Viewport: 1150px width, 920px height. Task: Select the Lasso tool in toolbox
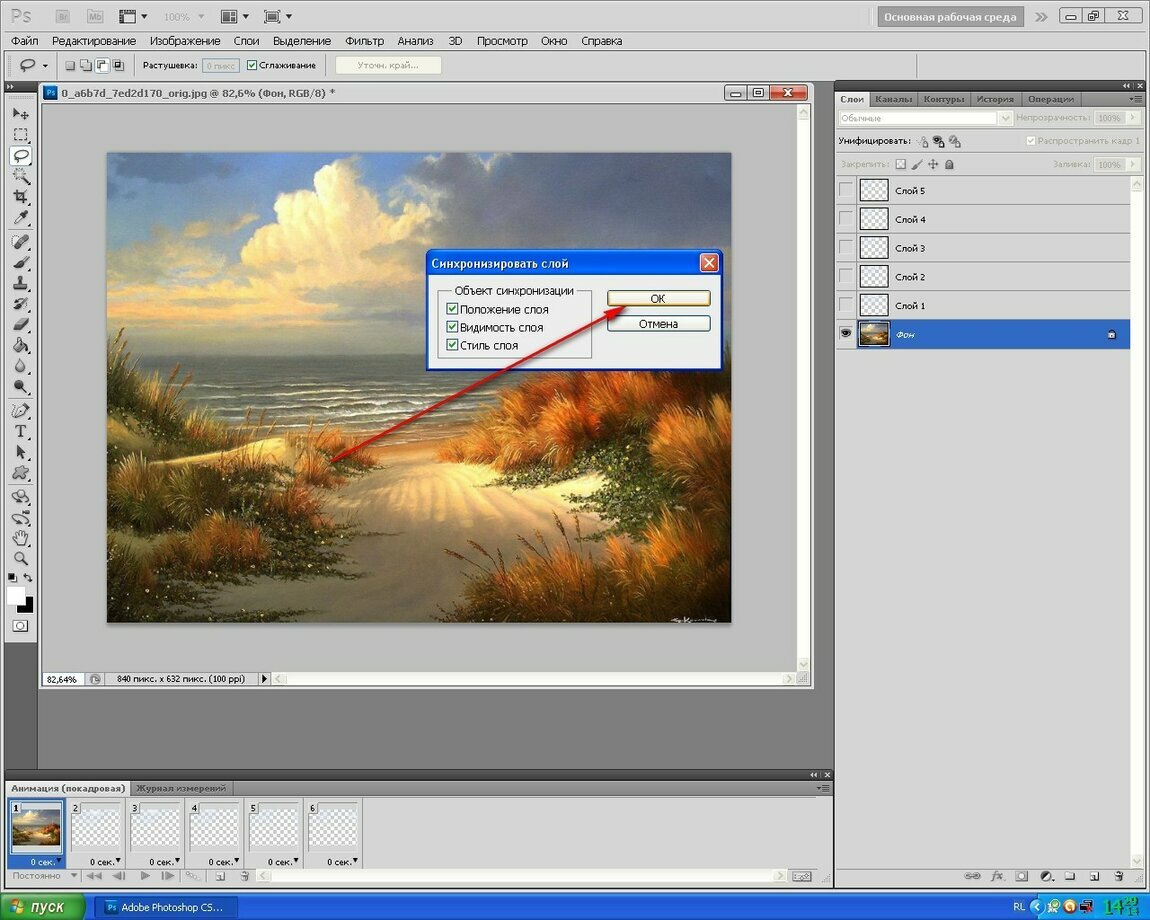pos(21,156)
